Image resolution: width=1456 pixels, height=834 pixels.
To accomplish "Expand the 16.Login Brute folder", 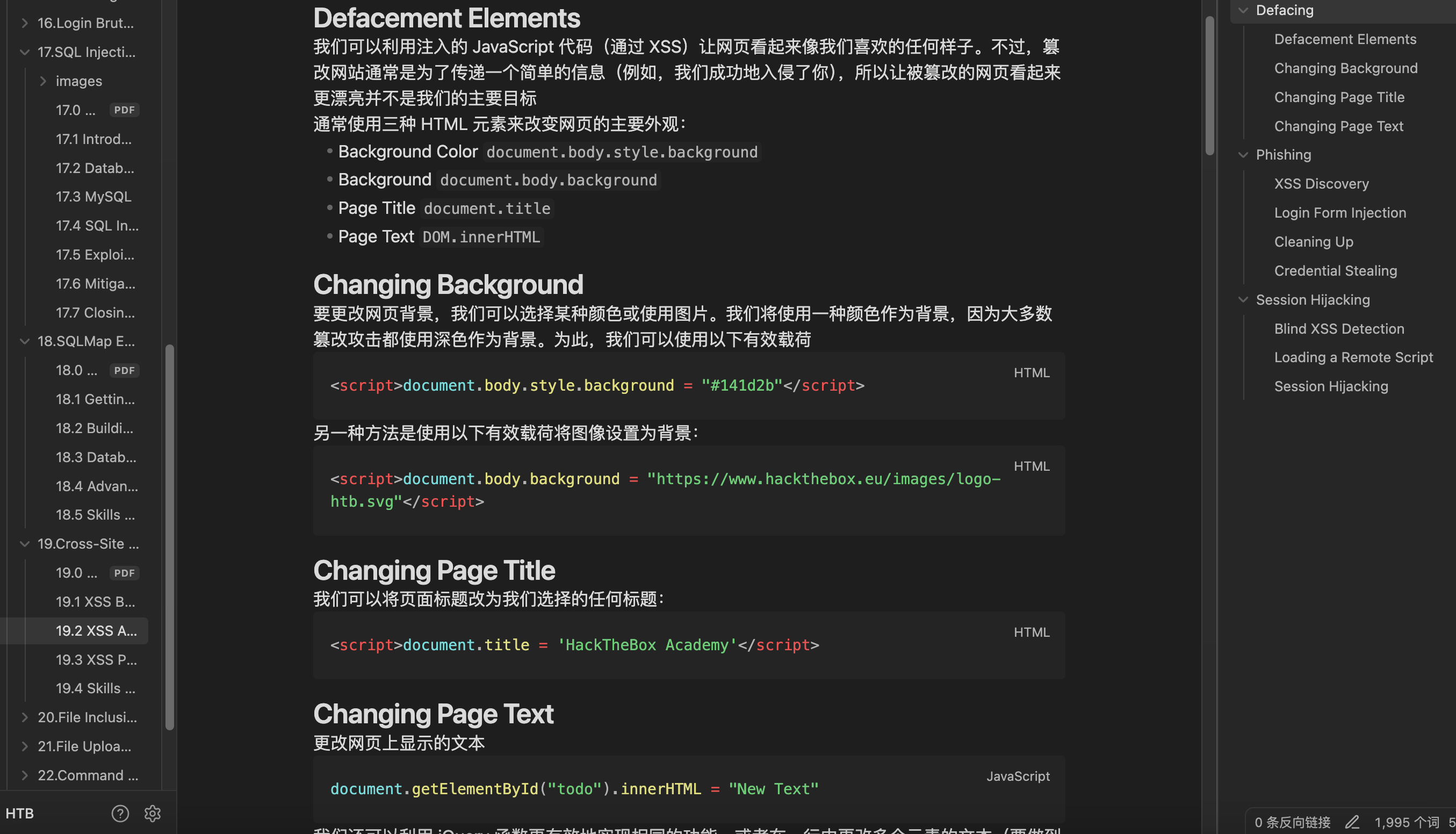I will 25,23.
